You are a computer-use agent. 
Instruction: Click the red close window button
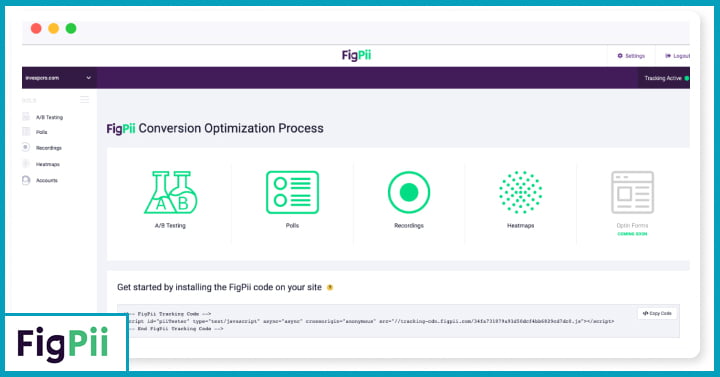click(36, 28)
